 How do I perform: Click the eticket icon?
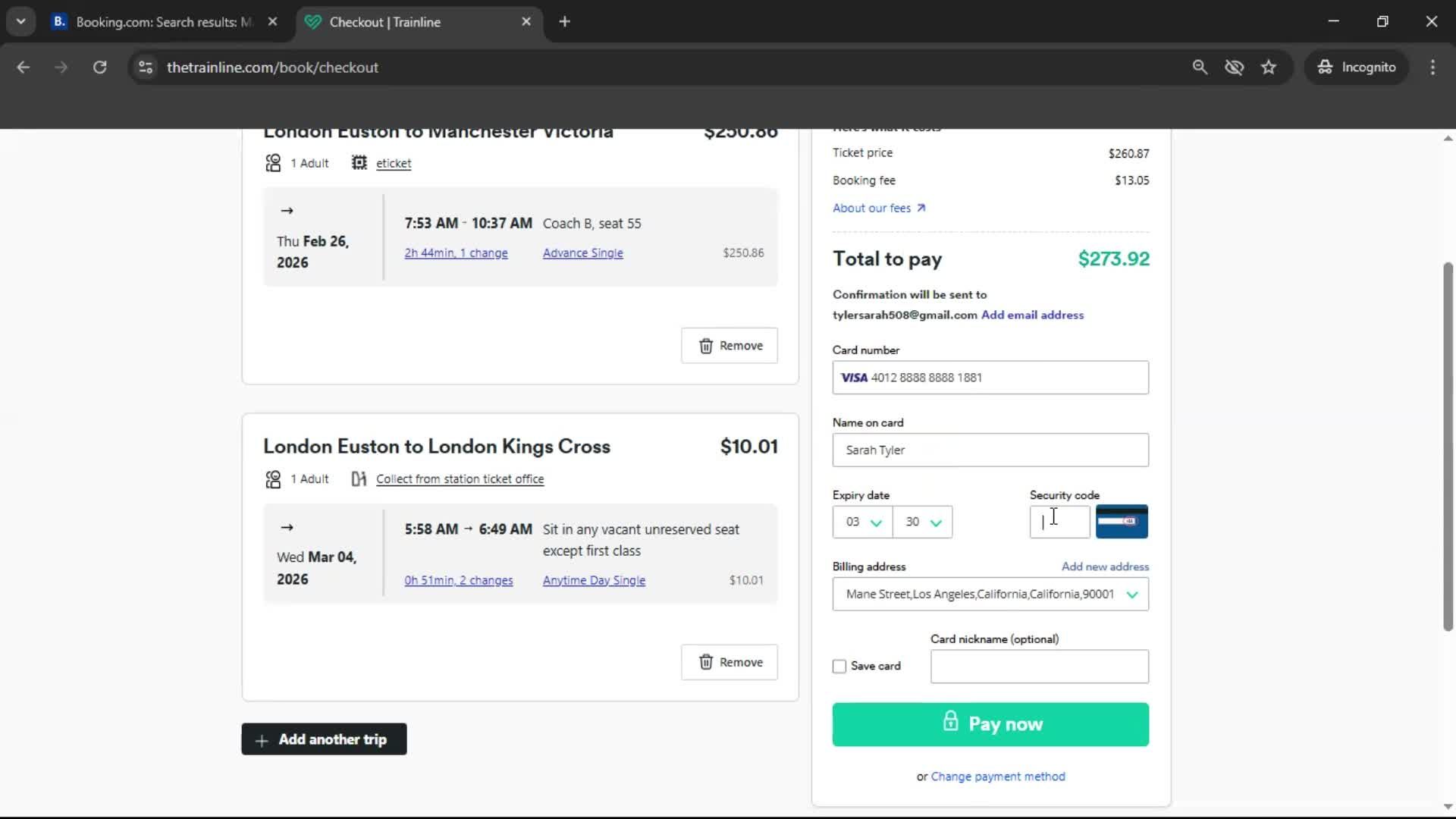(359, 162)
